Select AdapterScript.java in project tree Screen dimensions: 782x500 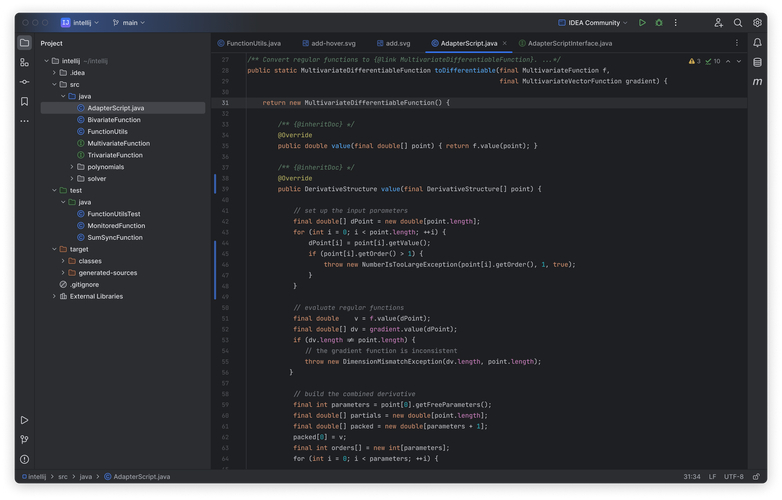(x=123, y=108)
